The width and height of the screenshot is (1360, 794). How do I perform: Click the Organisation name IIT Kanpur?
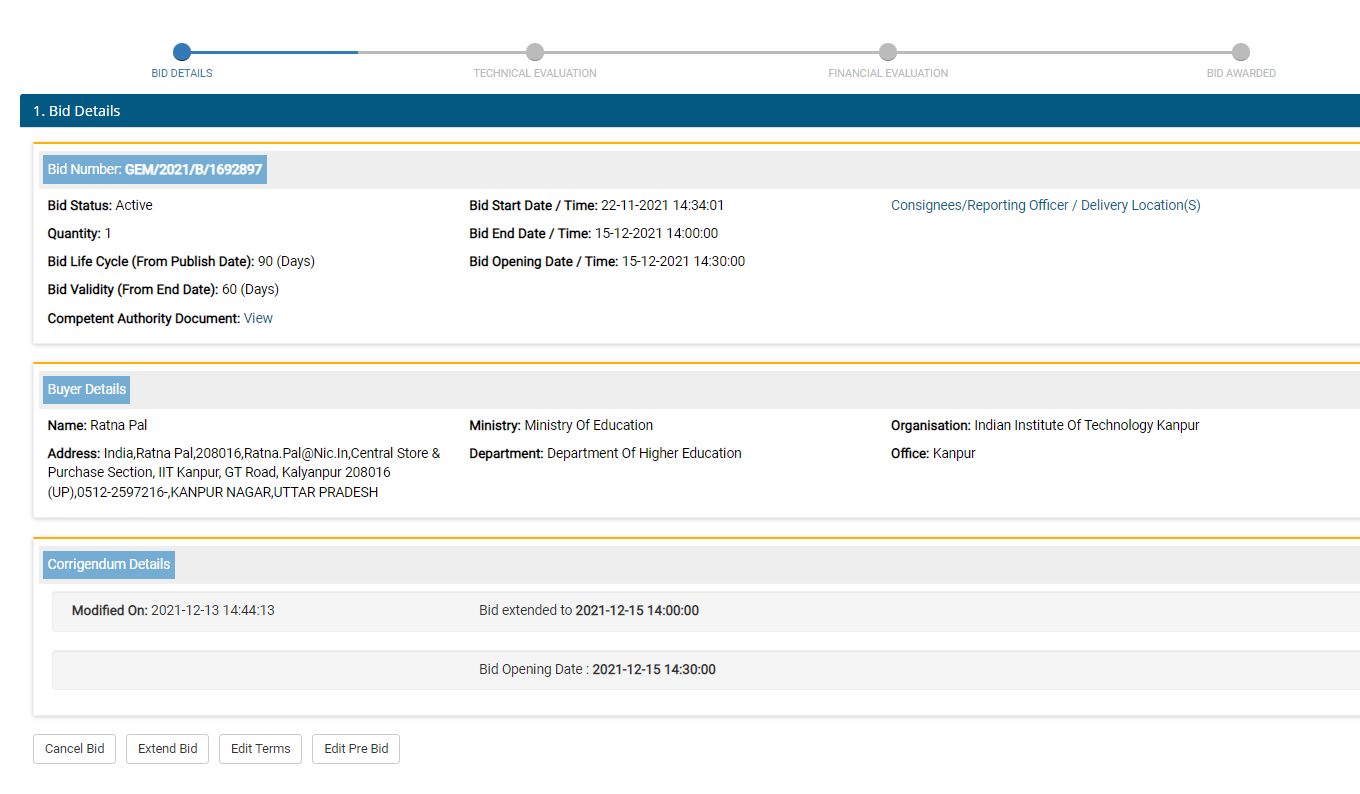point(1086,425)
